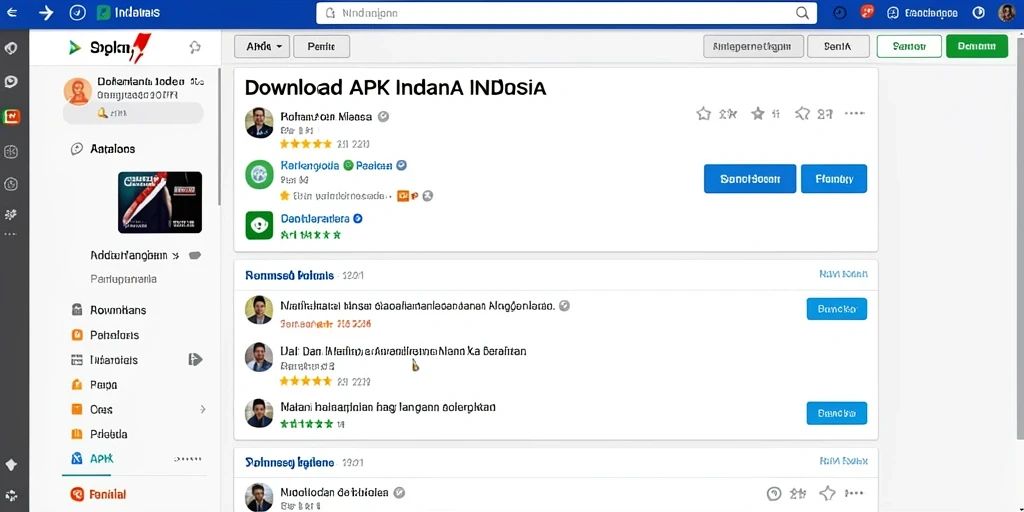Image resolution: width=1024 pixels, height=512 pixels.
Task: Click the top search input field
Action: coord(566,12)
